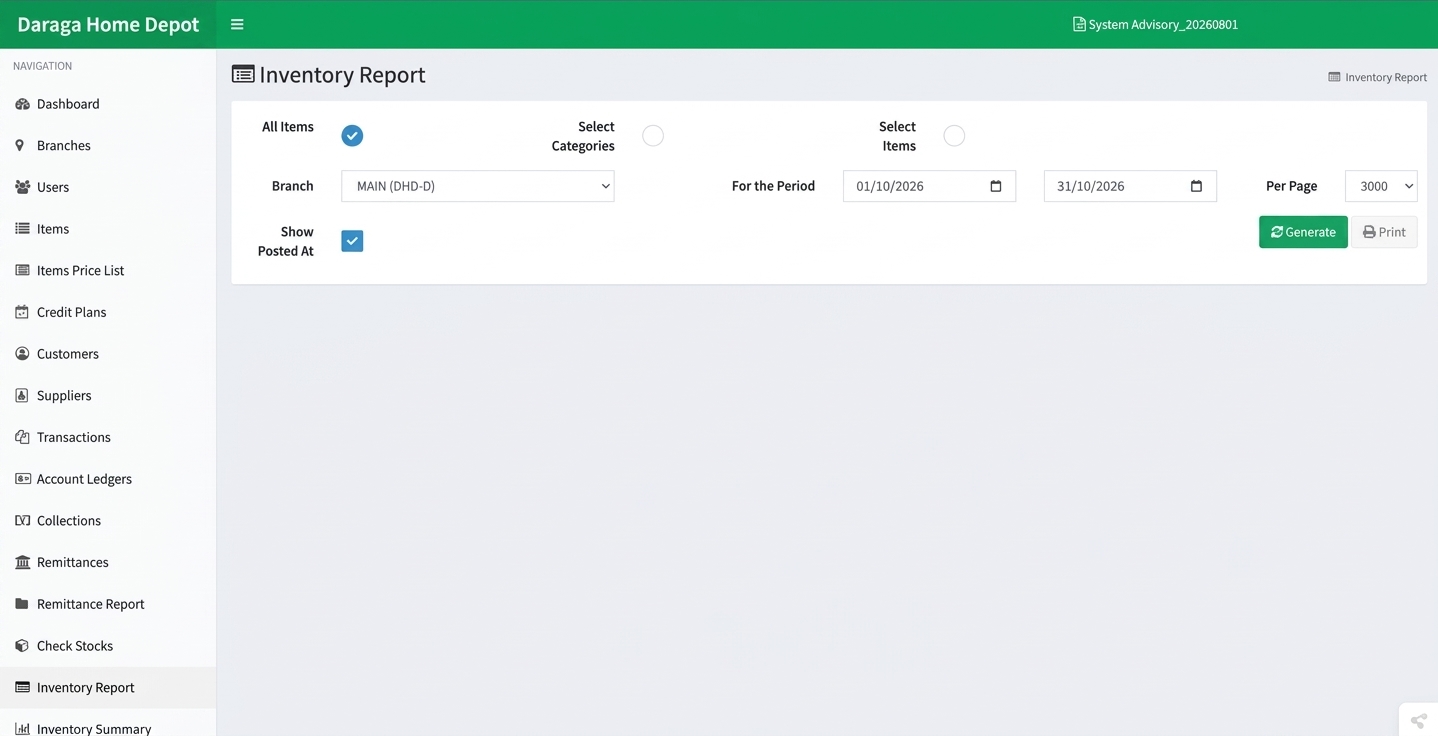Open the Credit Plans menu item

click(x=108, y=312)
